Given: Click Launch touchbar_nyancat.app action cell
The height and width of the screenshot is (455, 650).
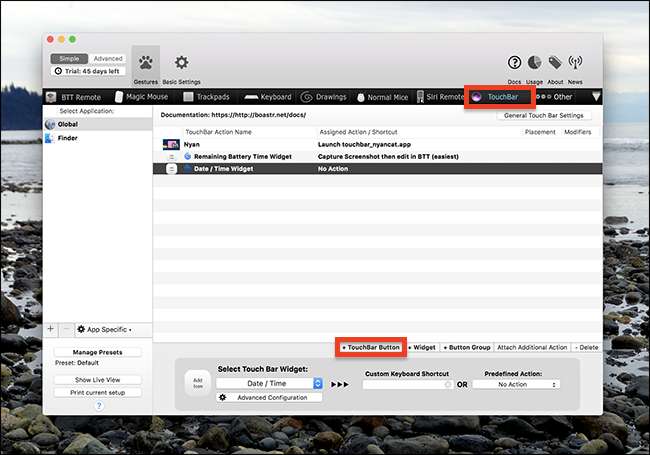Looking at the screenshot, I should coord(364,145).
